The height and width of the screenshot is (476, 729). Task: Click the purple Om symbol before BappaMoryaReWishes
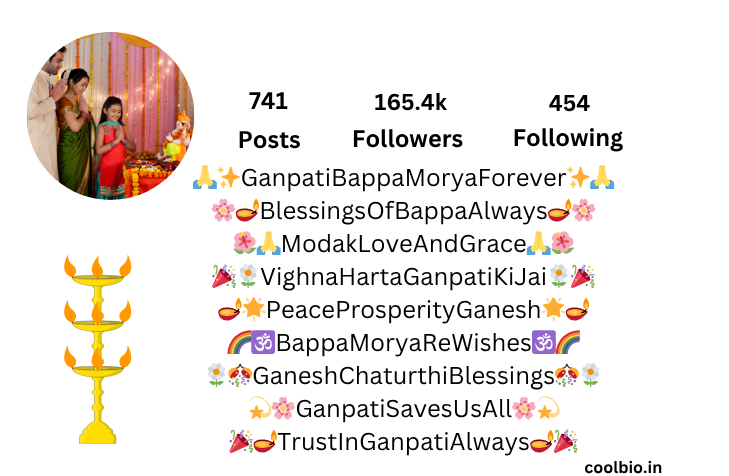(x=263, y=342)
